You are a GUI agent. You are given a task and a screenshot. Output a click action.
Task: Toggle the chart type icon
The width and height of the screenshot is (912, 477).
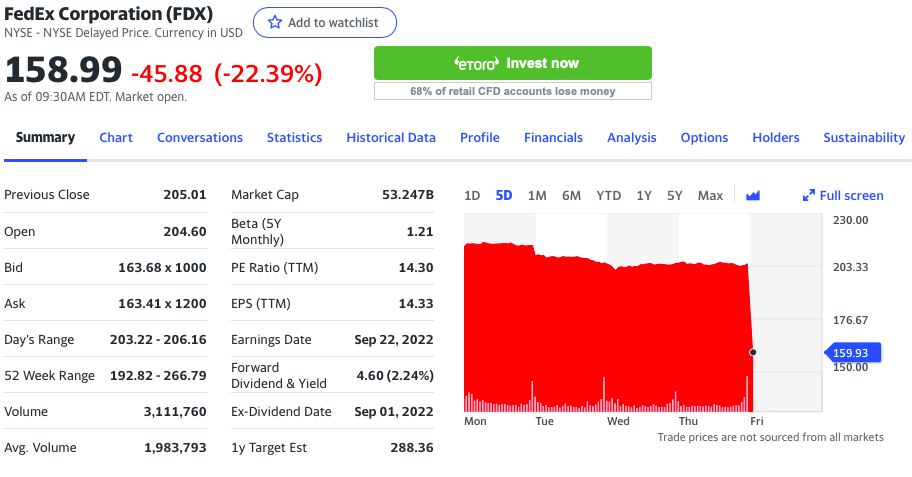tap(753, 195)
